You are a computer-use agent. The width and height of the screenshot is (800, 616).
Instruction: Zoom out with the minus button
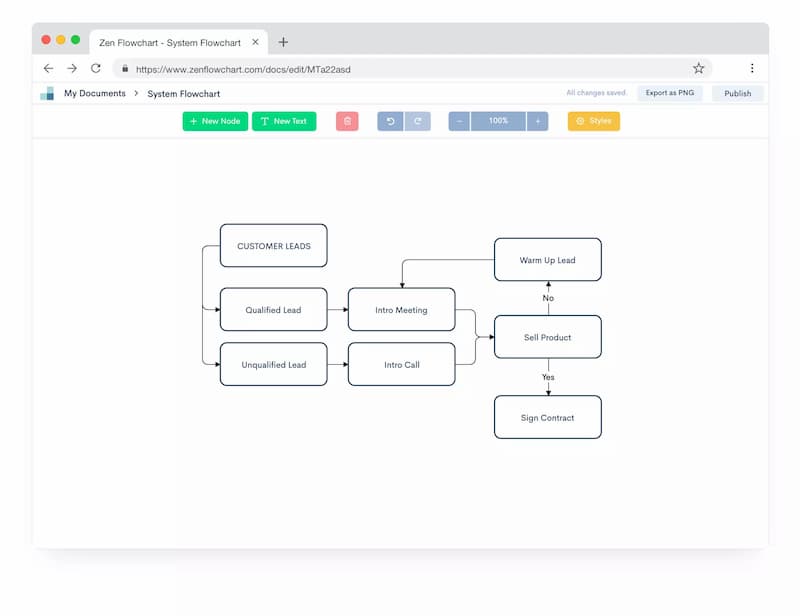click(x=459, y=121)
